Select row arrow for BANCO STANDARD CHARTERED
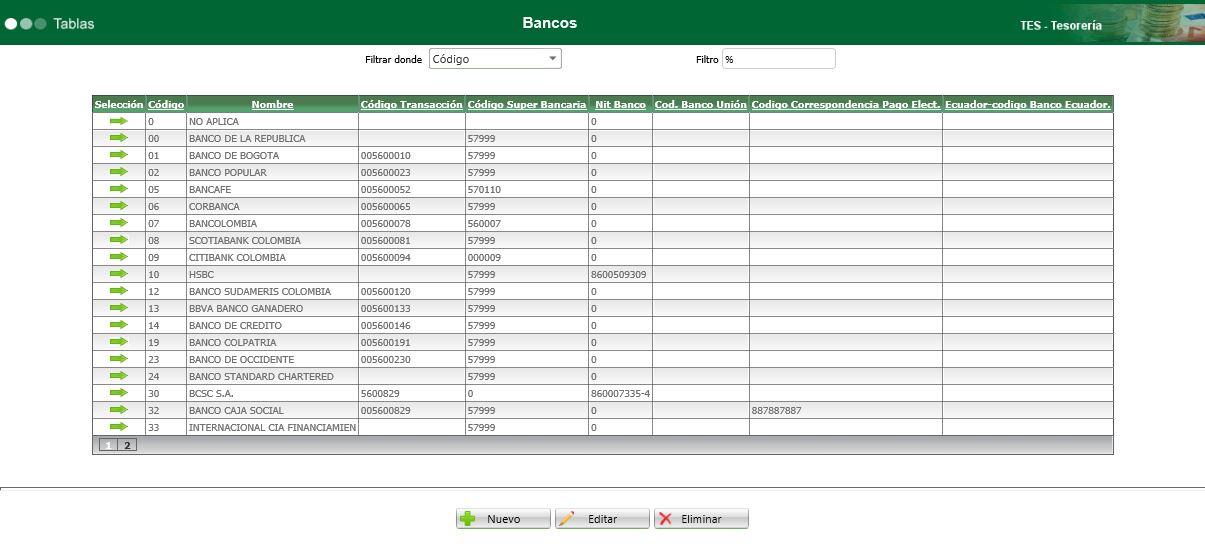 click(119, 376)
